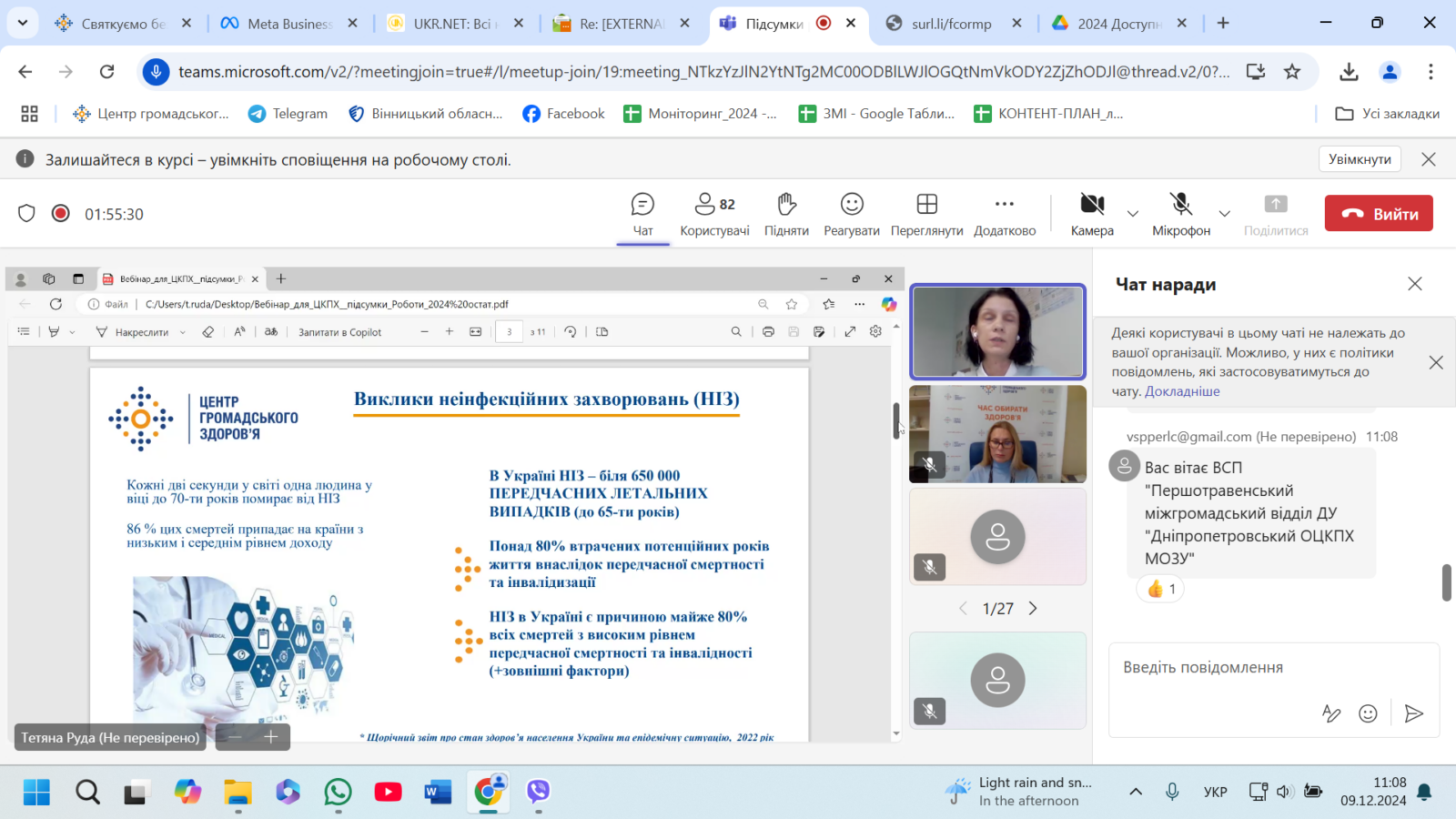
Task: Turn on the camera
Action: coord(1092,214)
